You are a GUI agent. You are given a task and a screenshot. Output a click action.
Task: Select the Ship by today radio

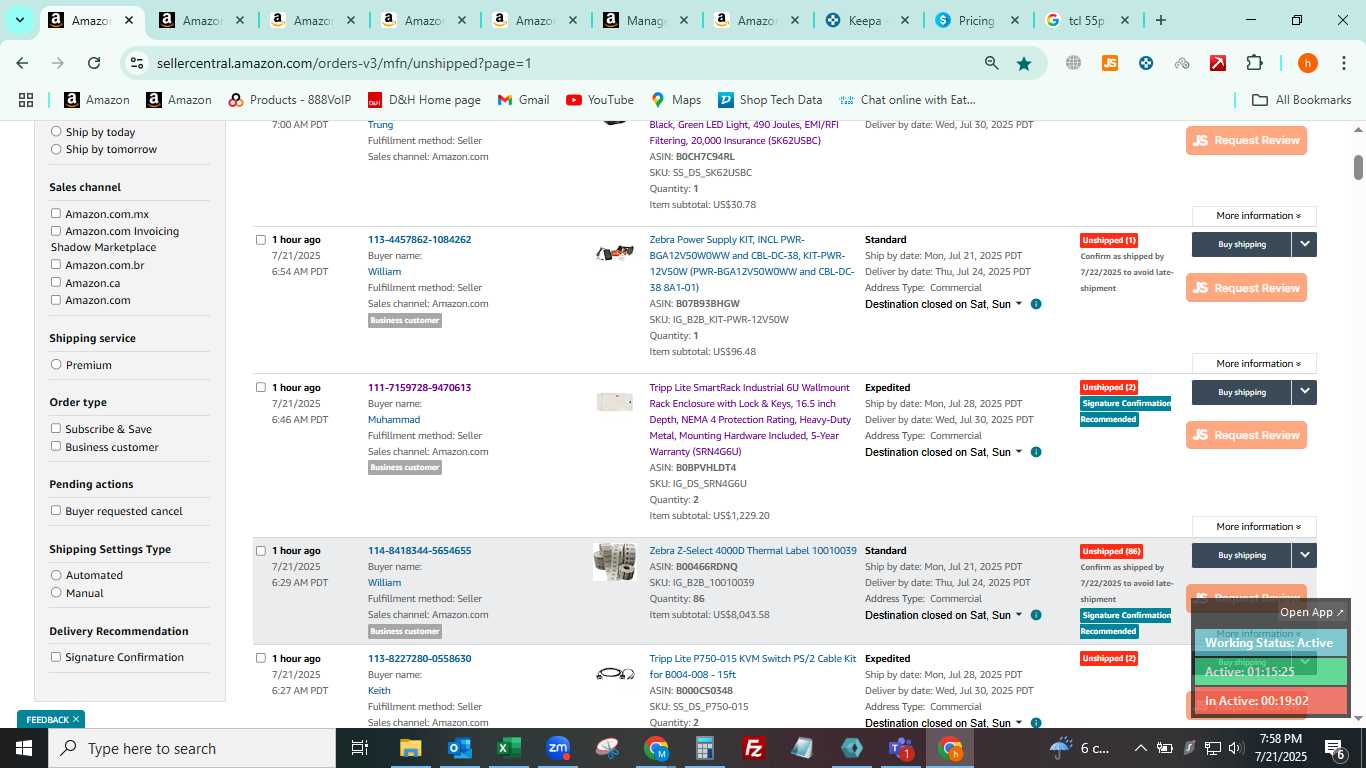pyautogui.click(x=56, y=132)
